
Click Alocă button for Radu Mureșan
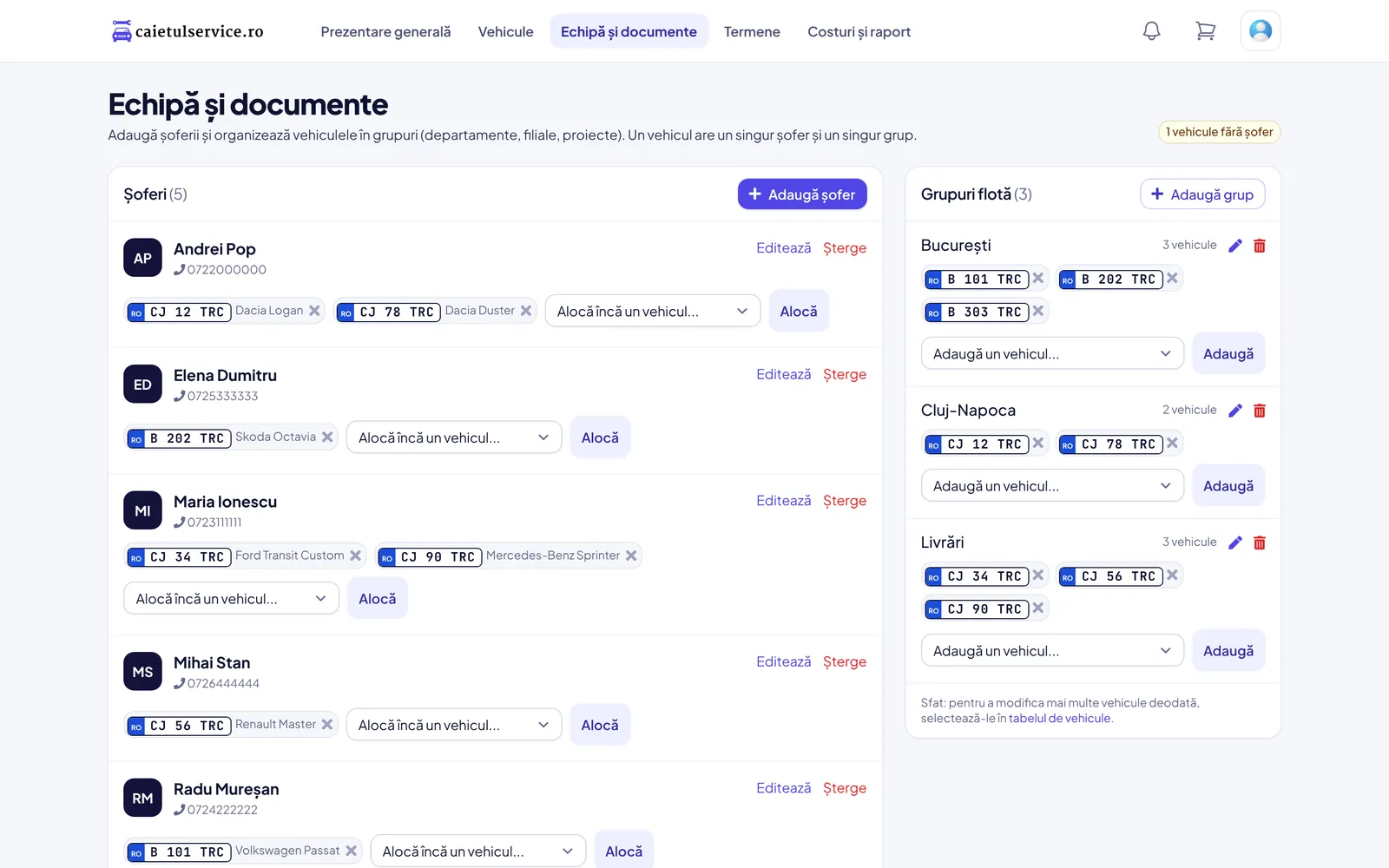pos(624,852)
